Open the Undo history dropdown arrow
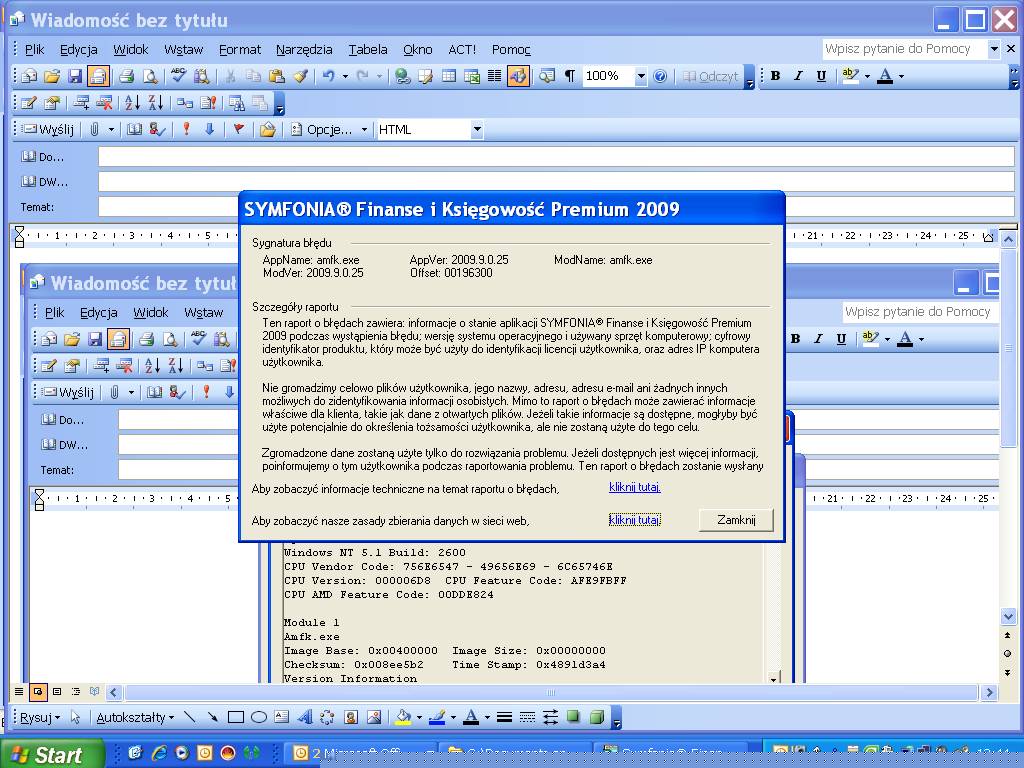The image size is (1024, 768). click(345, 76)
